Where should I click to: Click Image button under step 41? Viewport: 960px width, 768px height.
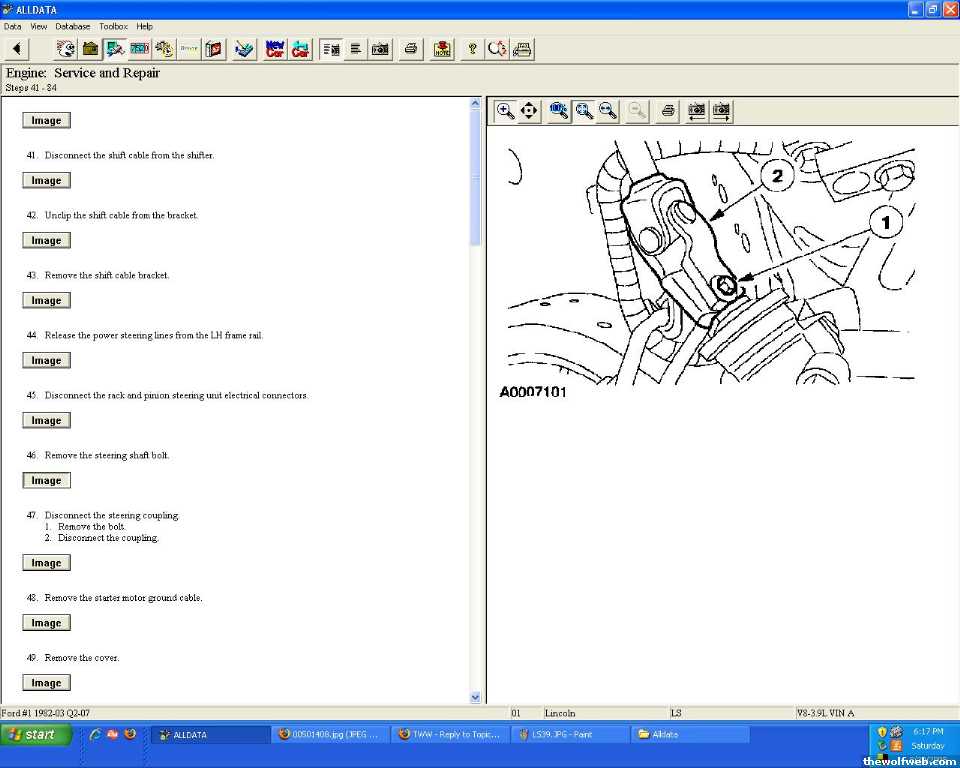(x=46, y=181)
